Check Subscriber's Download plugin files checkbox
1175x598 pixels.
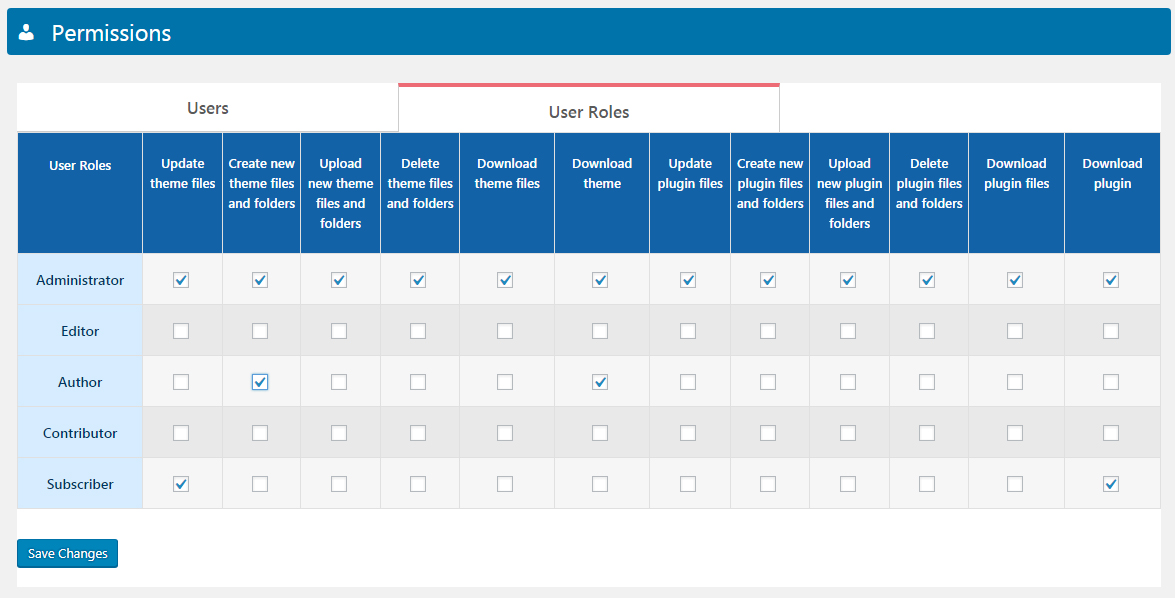[x=1015, y=484]
